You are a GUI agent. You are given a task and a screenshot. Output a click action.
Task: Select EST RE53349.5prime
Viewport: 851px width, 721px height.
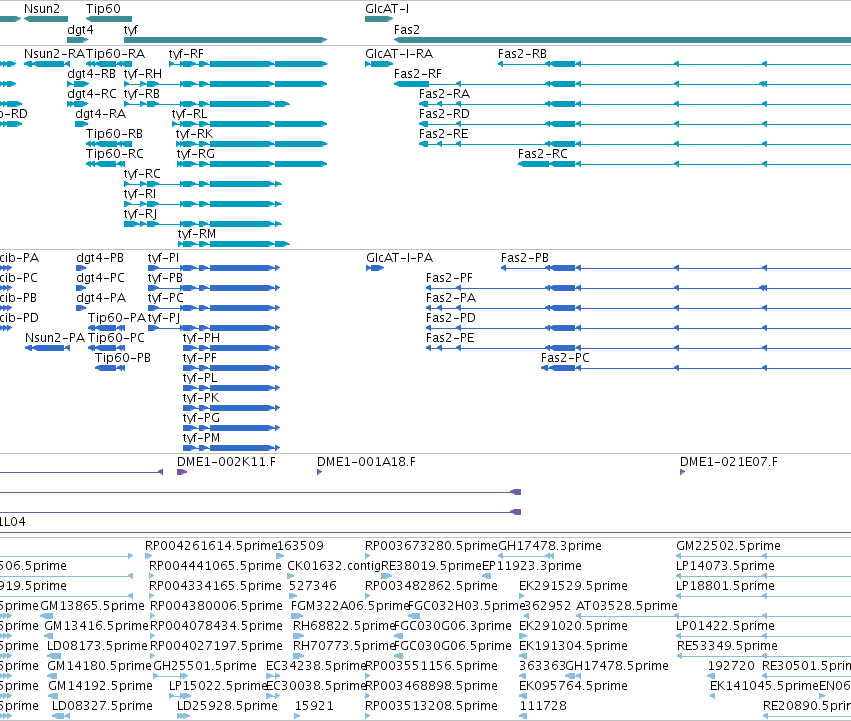(727, 646)
